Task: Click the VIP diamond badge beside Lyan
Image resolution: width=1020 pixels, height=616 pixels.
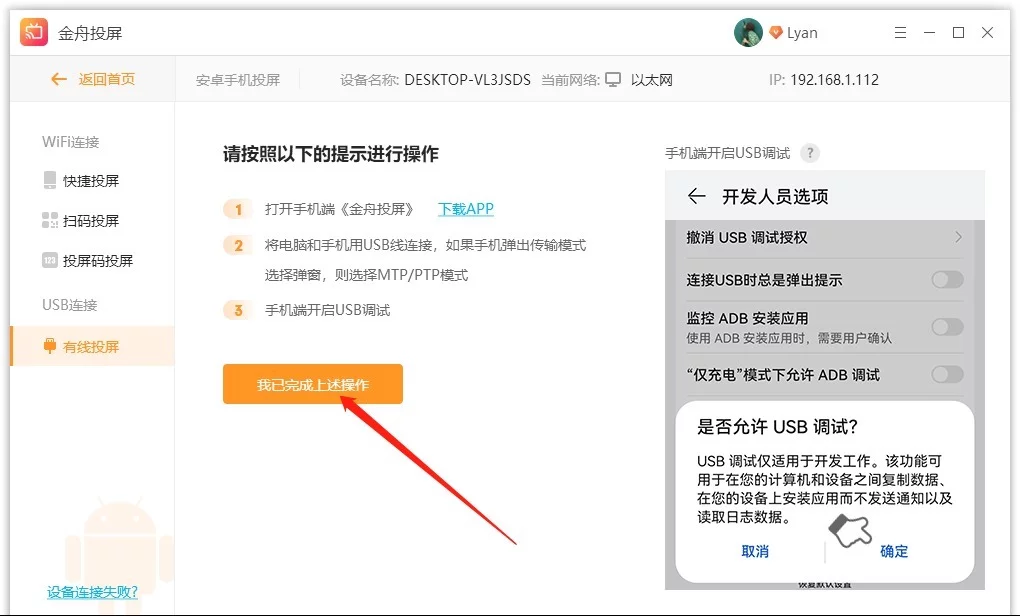Action: 775,33
